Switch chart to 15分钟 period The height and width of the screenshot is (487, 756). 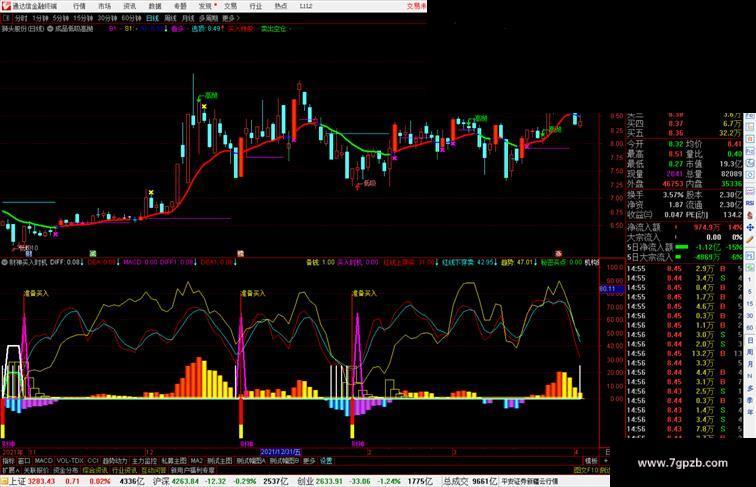point(83,18)
